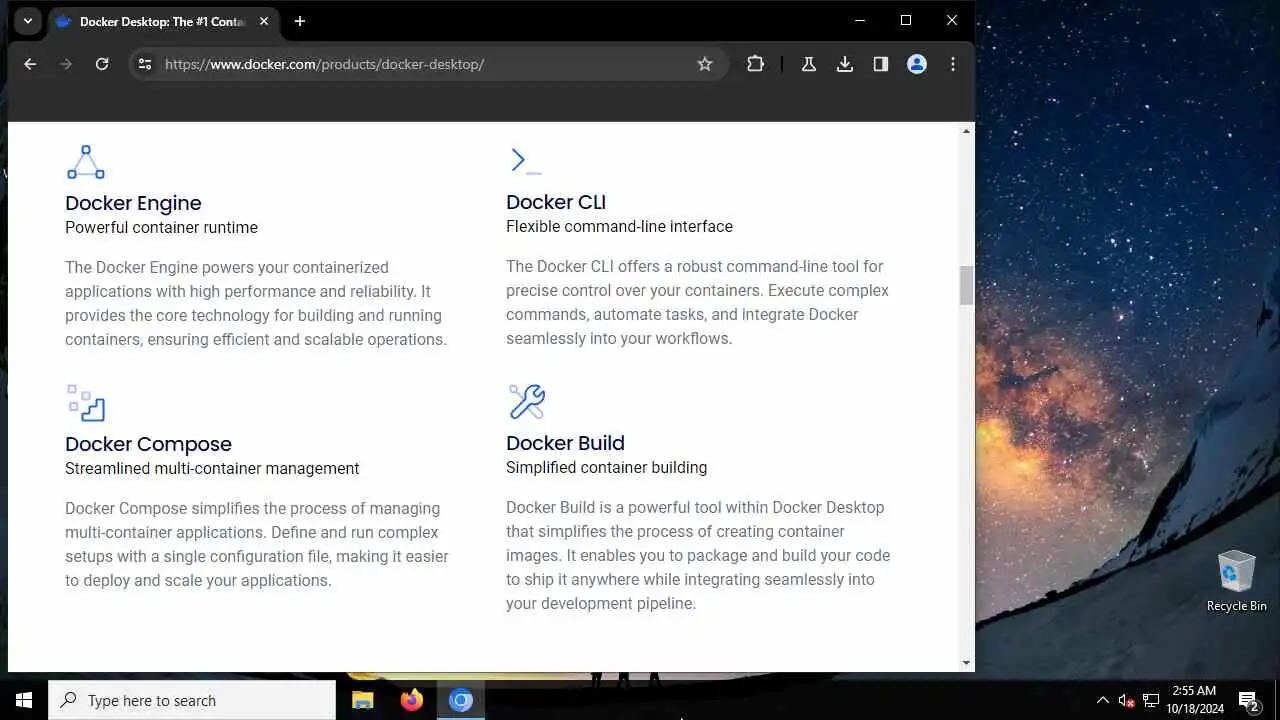Open Chrome three-dot menu
This screenshot has width=1280, height=720.
coord(953,64)
